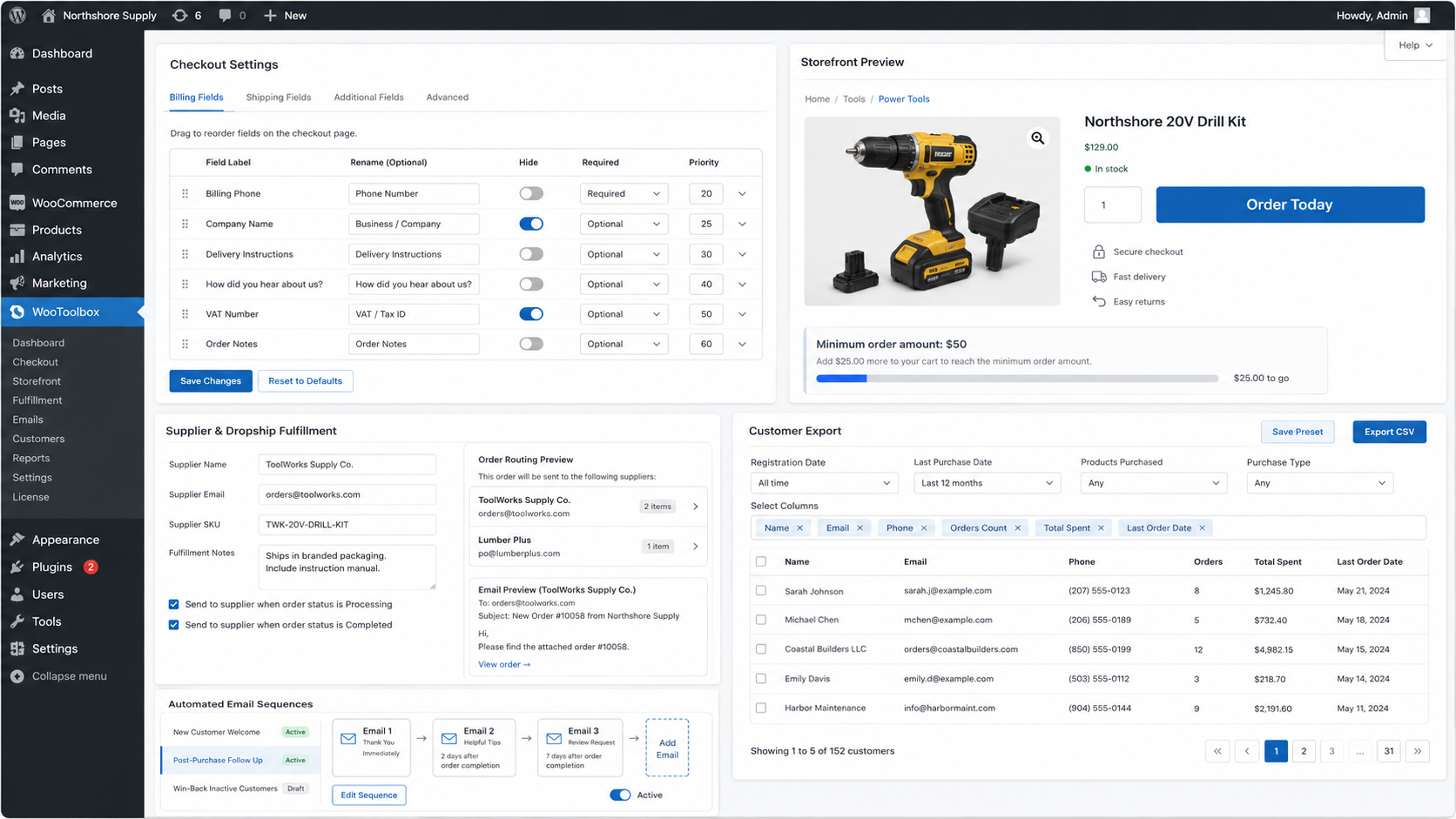
Task: Toggle Hide for Company Name
Action: [x=531, y=224]
